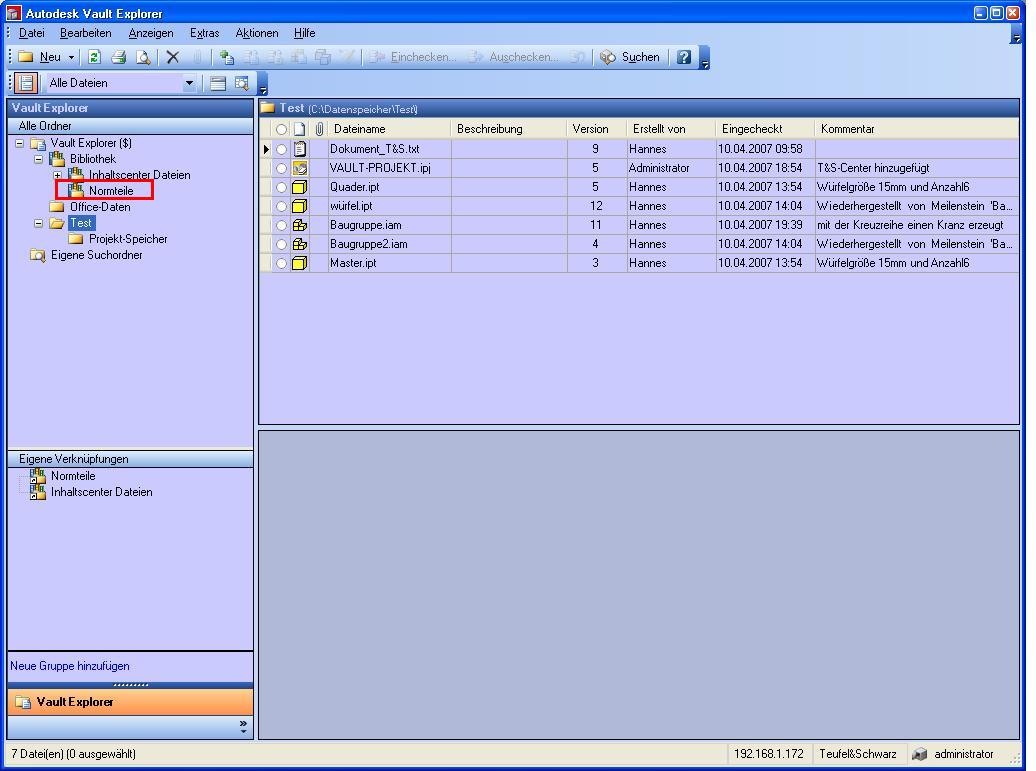Click the chevron configure buttons at pane bottom

coord(243,727)
